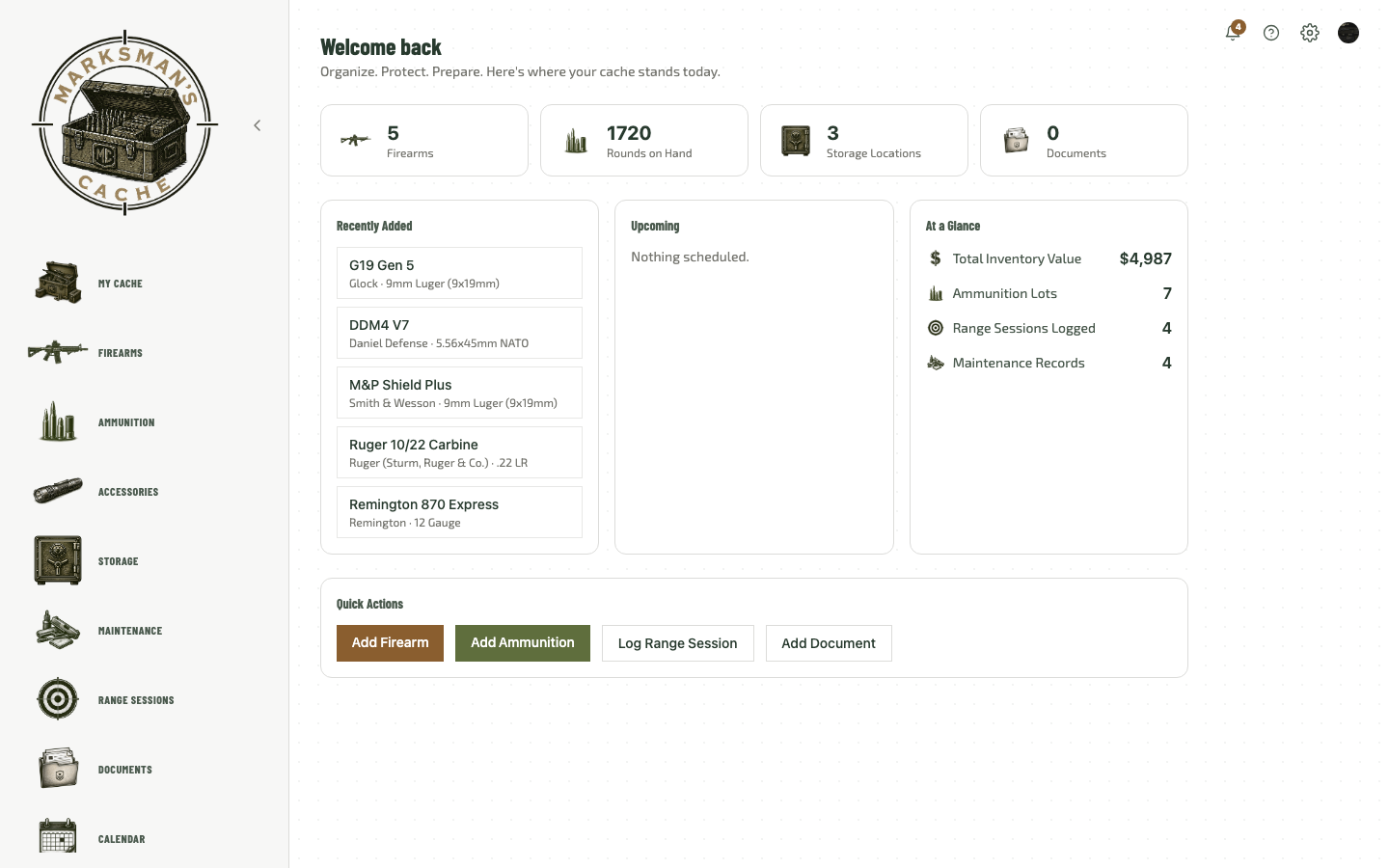This screenshot has height=868, width=1389.
Task: Open Documents folder icon in sidebar
Action: pos(58,769)
